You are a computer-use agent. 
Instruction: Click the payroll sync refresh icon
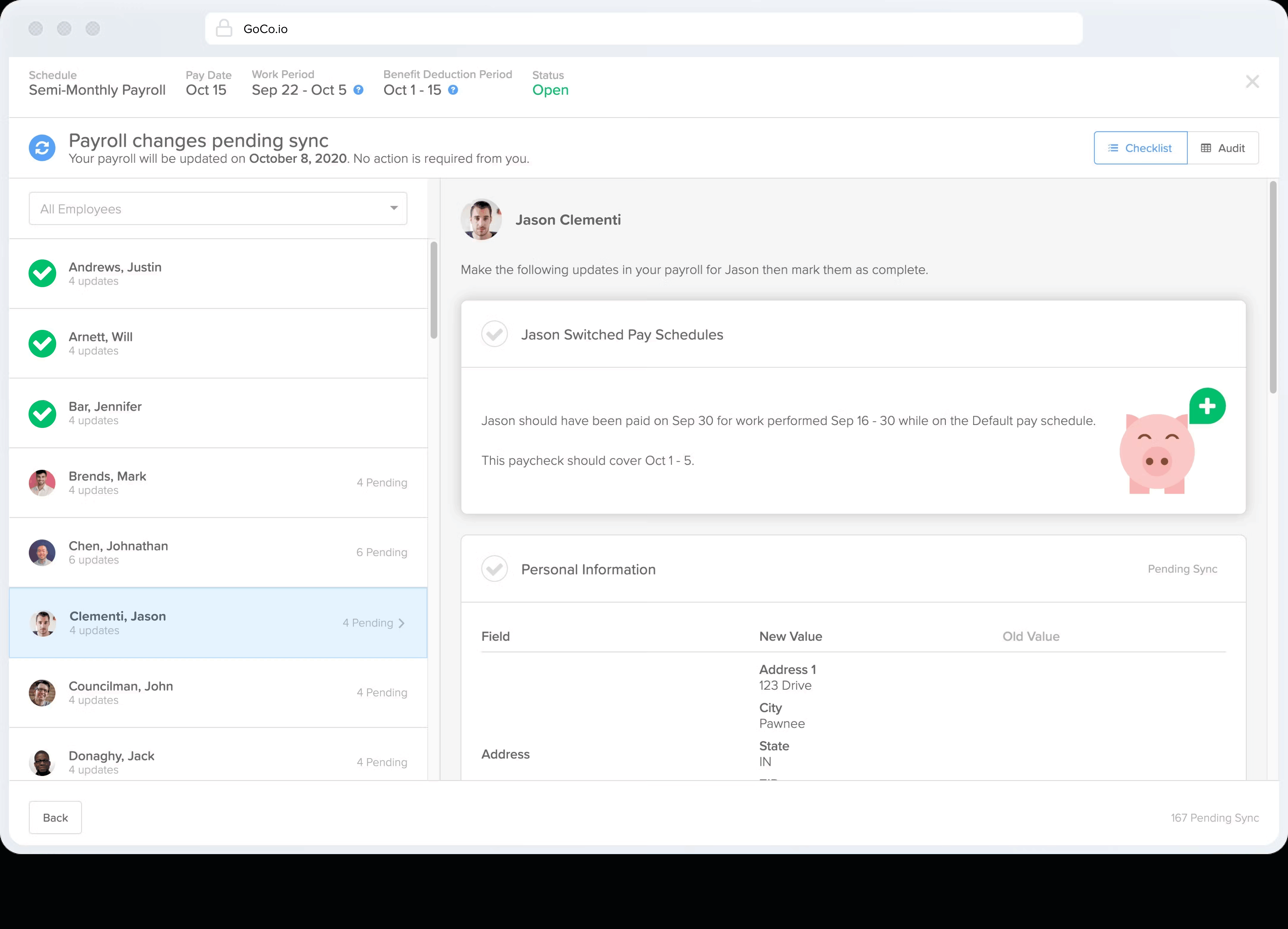pyautogui.click(x=42, y=147)
